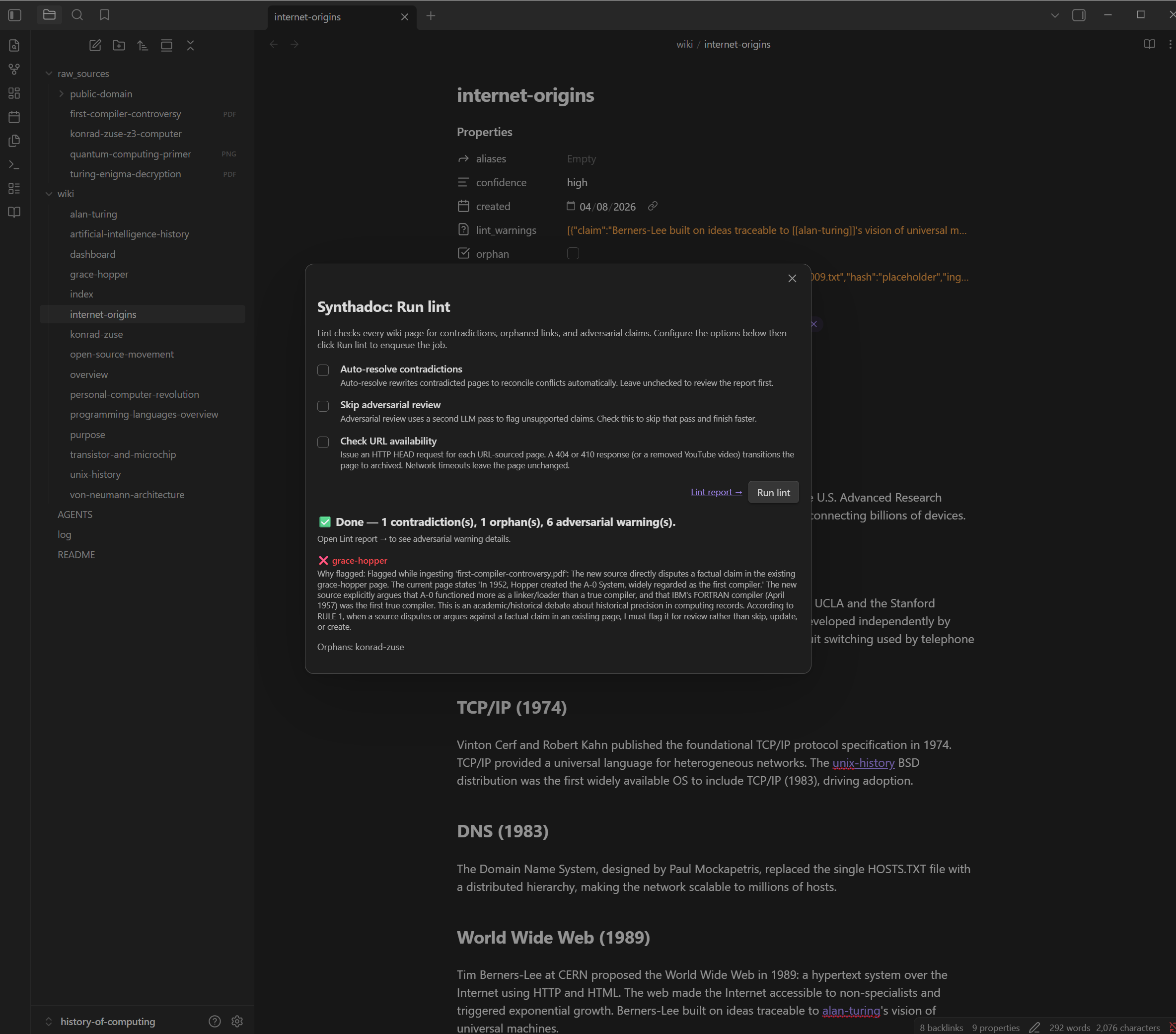Image resolution: width=1176 pixels, height=1034 pixels.
Task: Enable Auto-resolve contradictions checkbox
Action: (x=323, y=370)
